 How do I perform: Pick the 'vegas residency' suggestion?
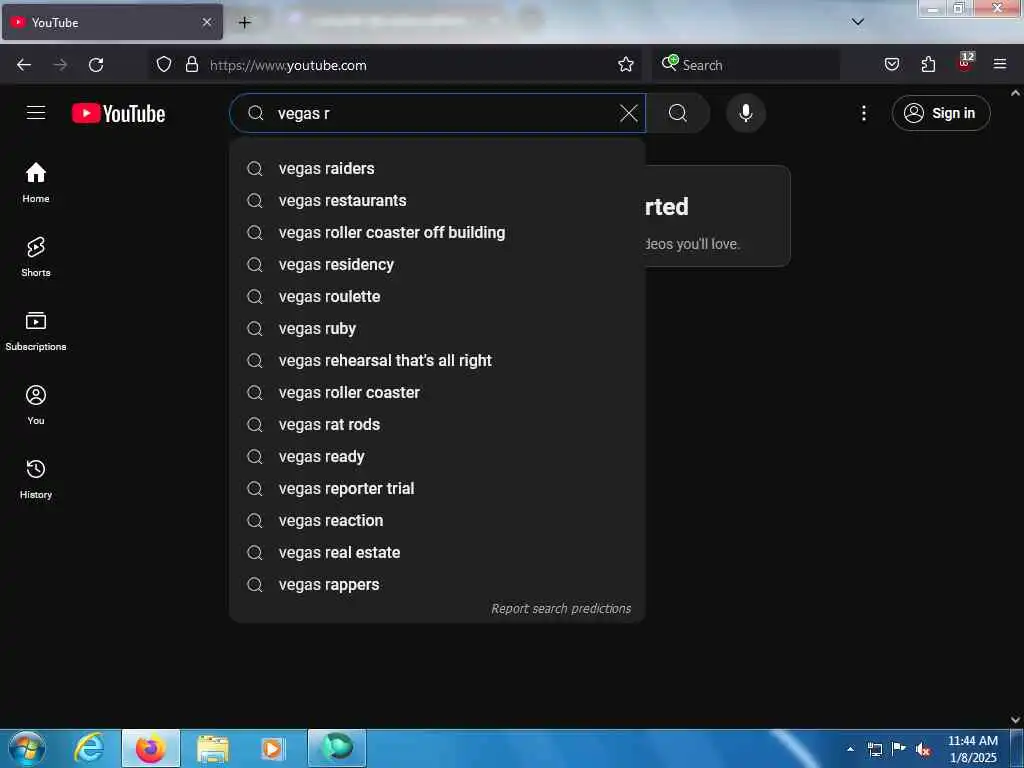coord(437,264)
